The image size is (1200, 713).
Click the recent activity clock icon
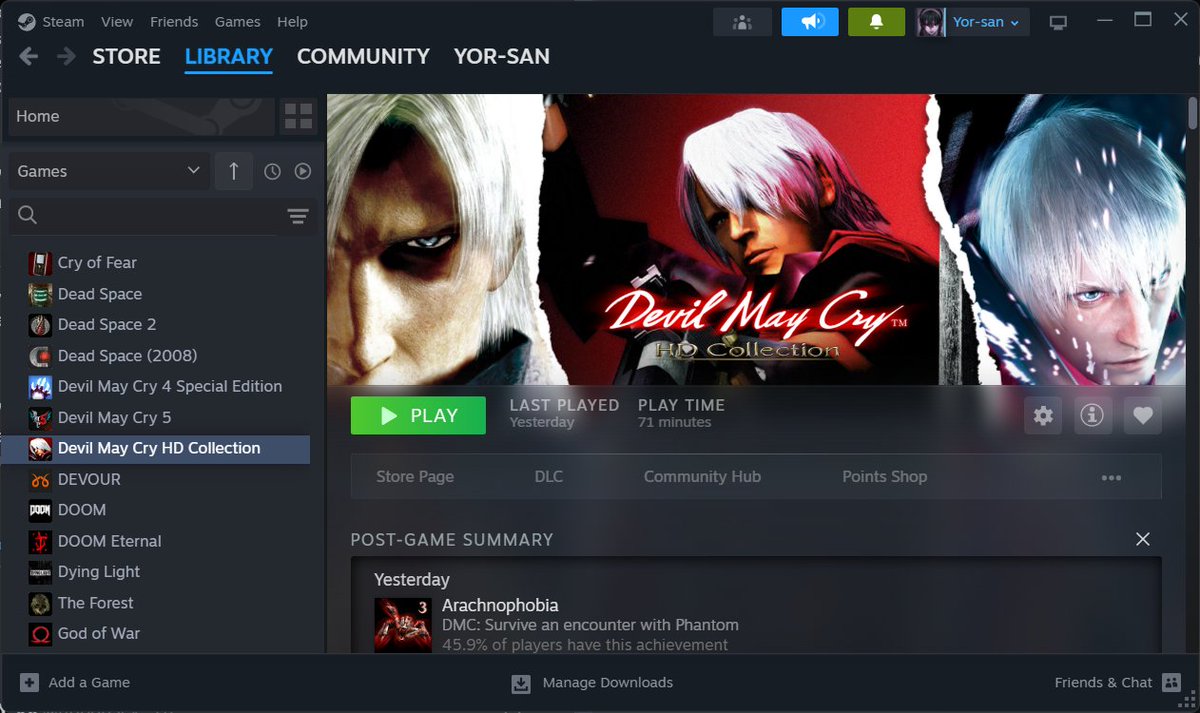click(272, 172)
